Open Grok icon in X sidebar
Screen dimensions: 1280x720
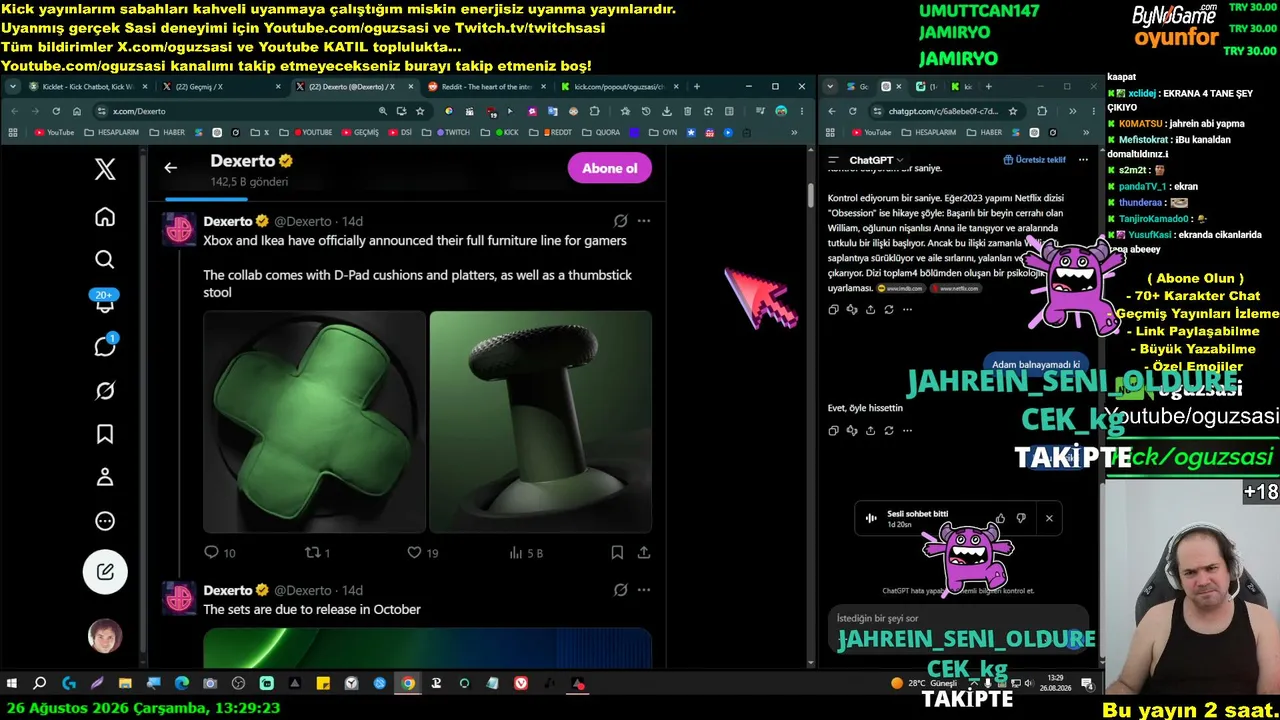[105, 390]
